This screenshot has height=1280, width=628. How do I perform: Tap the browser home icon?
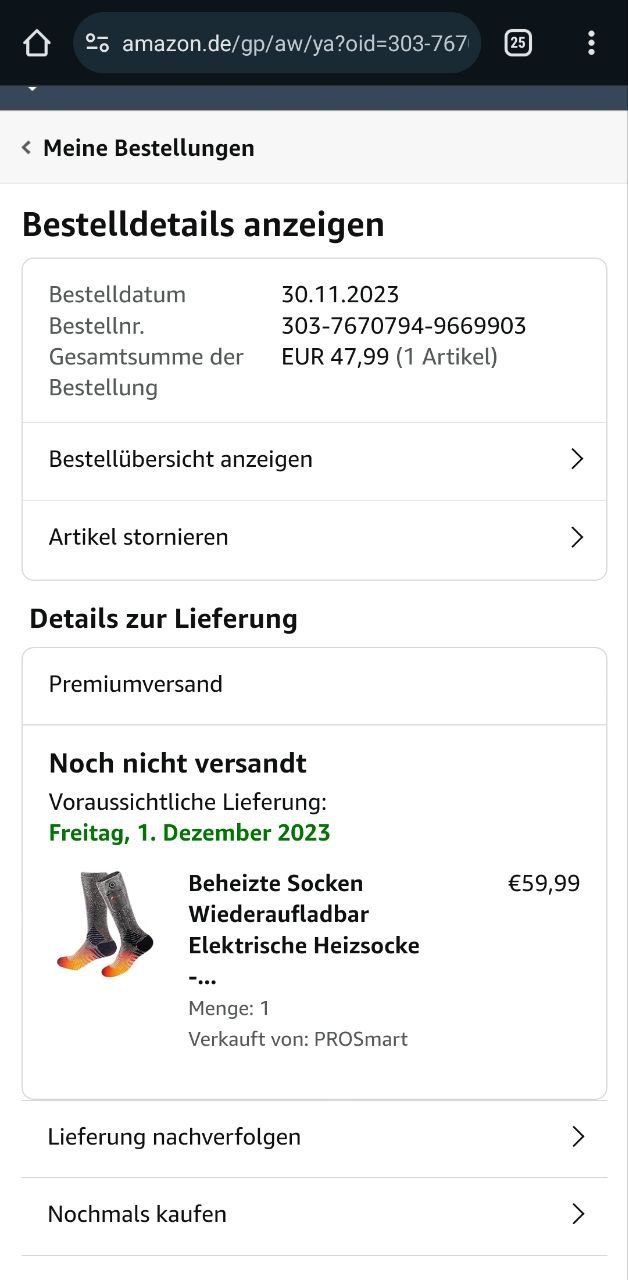click(x=36, y=43)
